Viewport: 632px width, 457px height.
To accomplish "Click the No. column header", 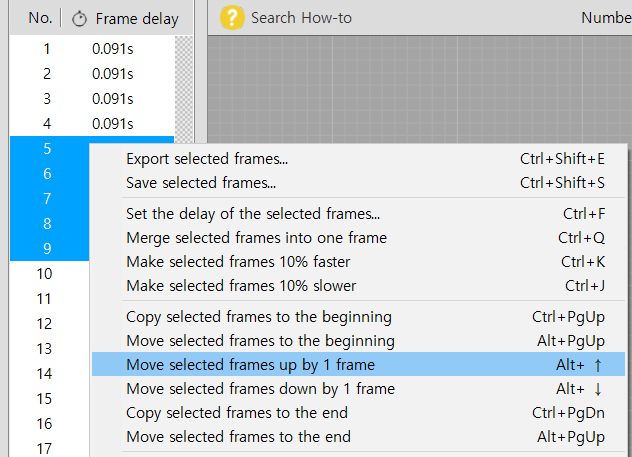I will coord(40,18).
